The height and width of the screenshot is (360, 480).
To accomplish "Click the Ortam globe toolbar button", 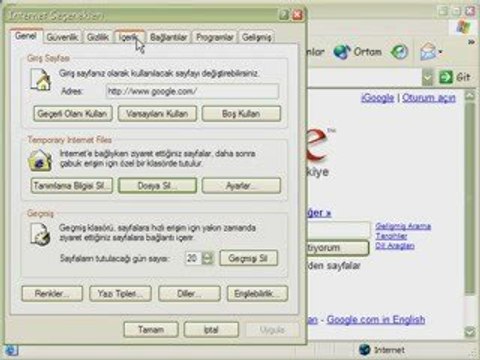I will click(x=358, y=52).
